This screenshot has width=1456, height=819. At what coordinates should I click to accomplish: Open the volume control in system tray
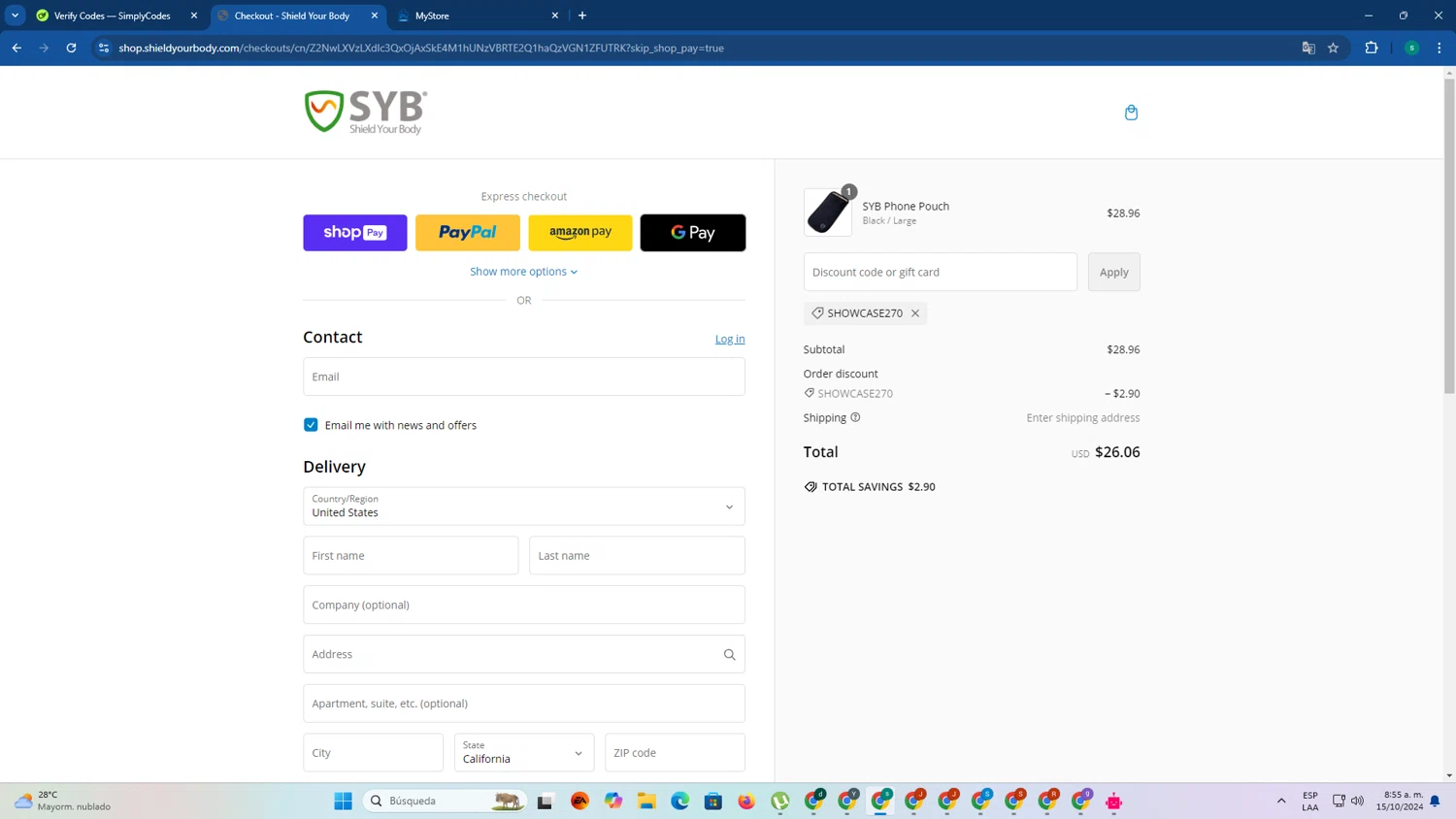point(1357,802)
